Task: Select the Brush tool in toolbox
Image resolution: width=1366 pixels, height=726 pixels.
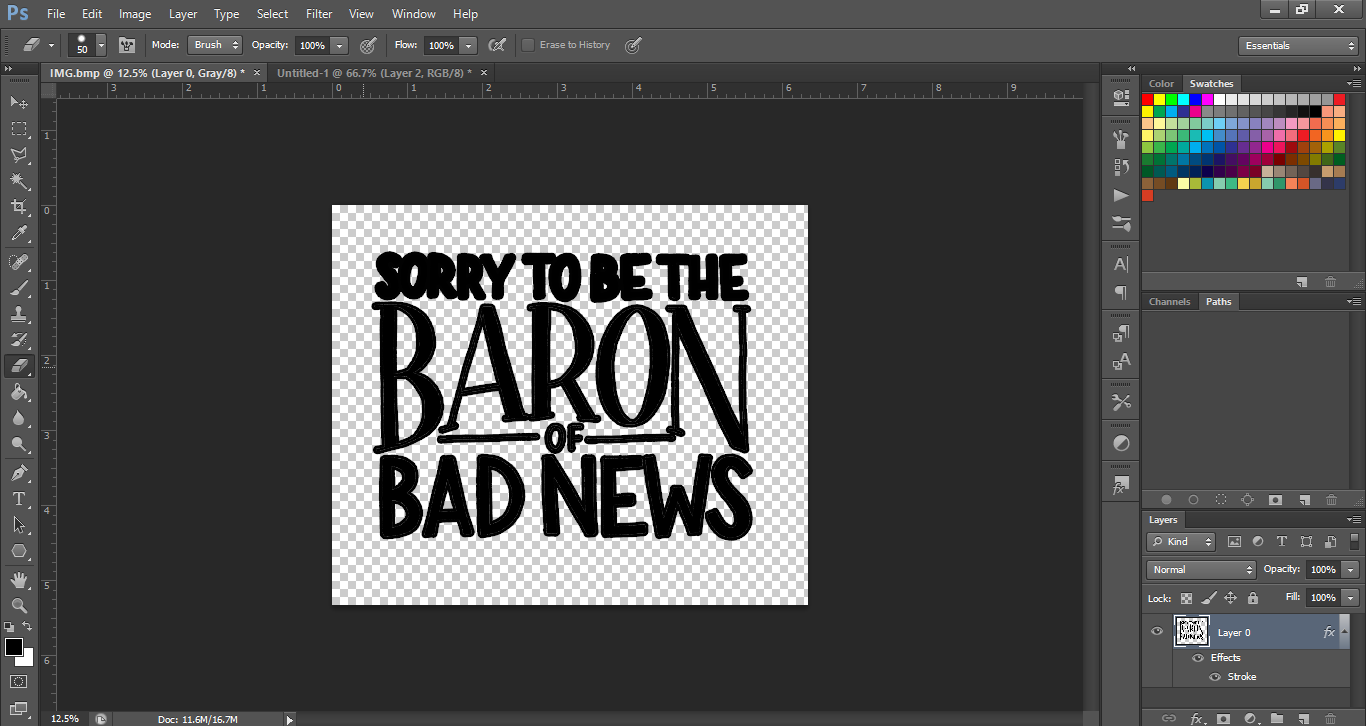Action: [x=19, y=288]
